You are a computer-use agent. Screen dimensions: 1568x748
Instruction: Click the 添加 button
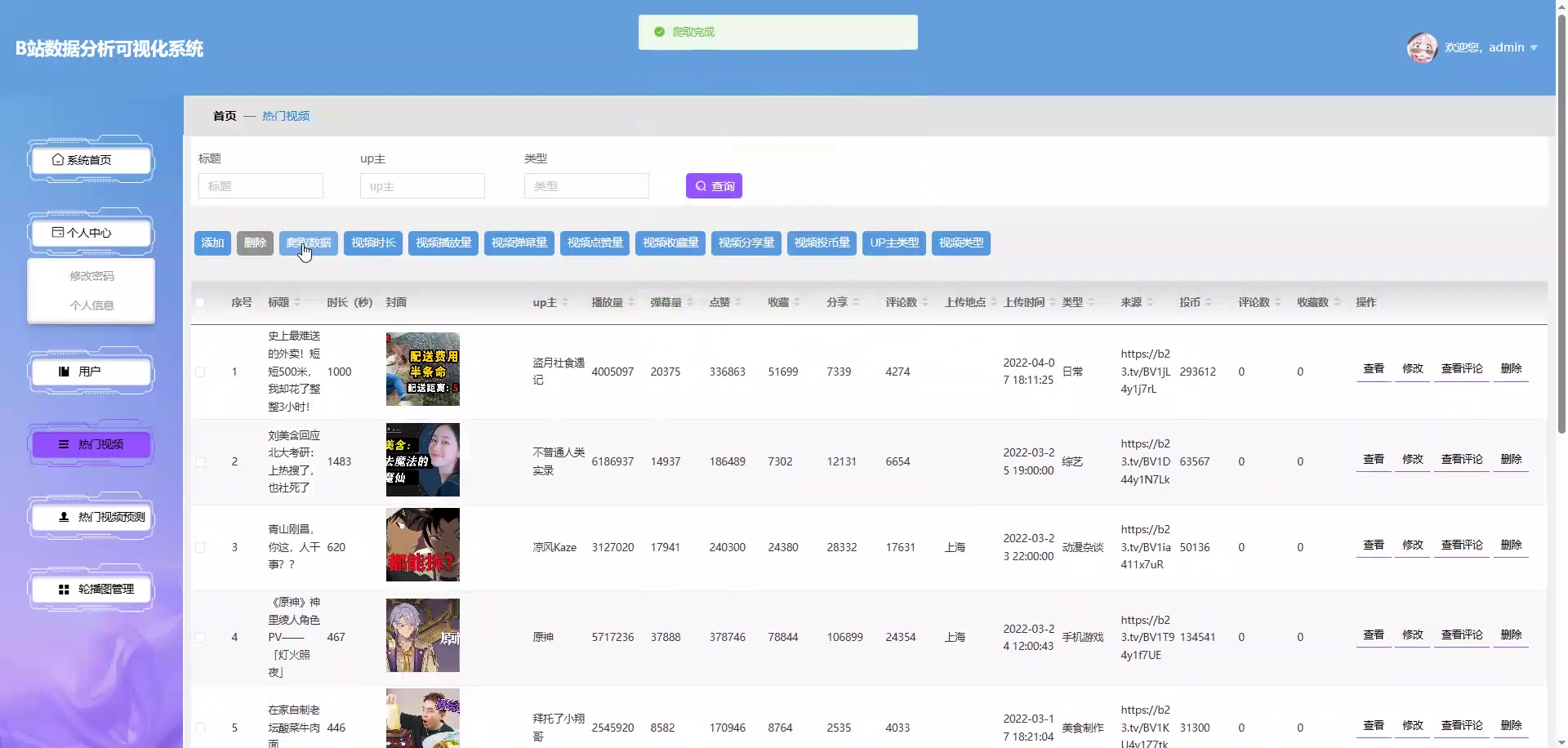[x=212, y=243]
